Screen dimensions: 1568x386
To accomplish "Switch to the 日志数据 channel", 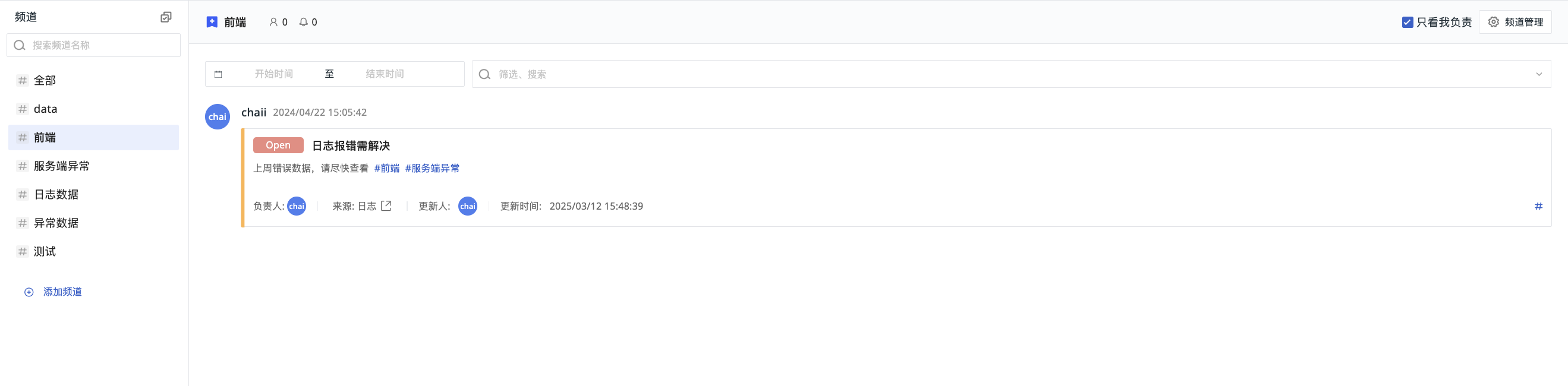I will tap(94, 195).
